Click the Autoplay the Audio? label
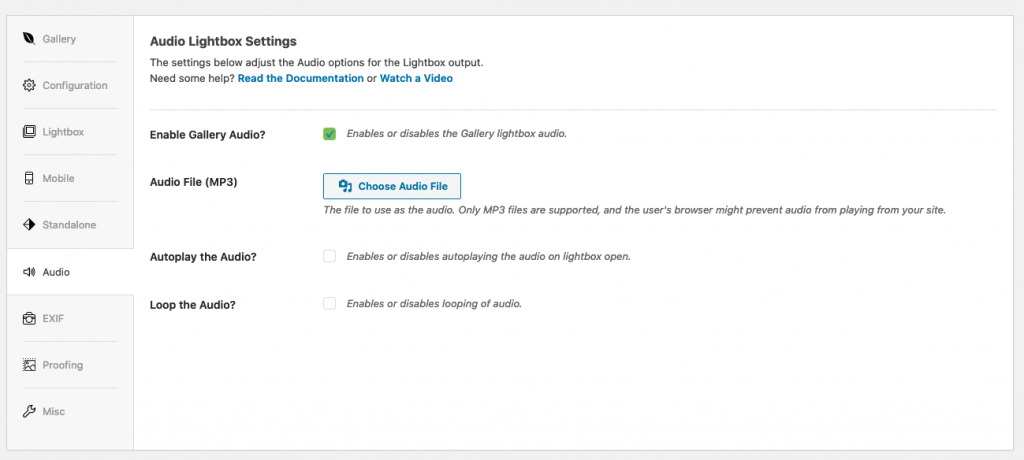1024x460 pixels. (x=203, y=257)
